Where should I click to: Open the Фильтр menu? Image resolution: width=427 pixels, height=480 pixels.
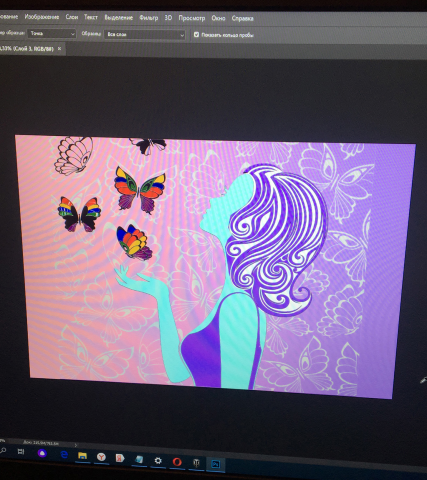coord(149,18)
